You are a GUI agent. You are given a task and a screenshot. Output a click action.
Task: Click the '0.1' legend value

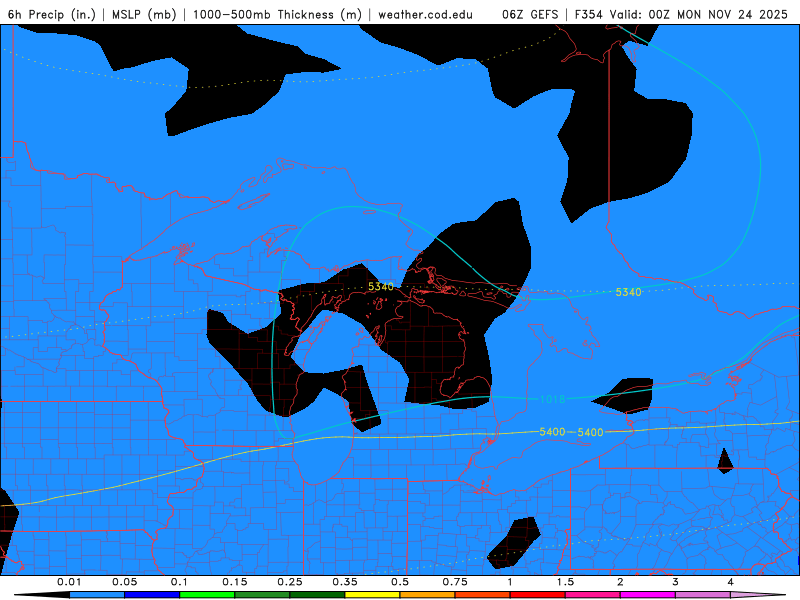(x=179, y=582)
